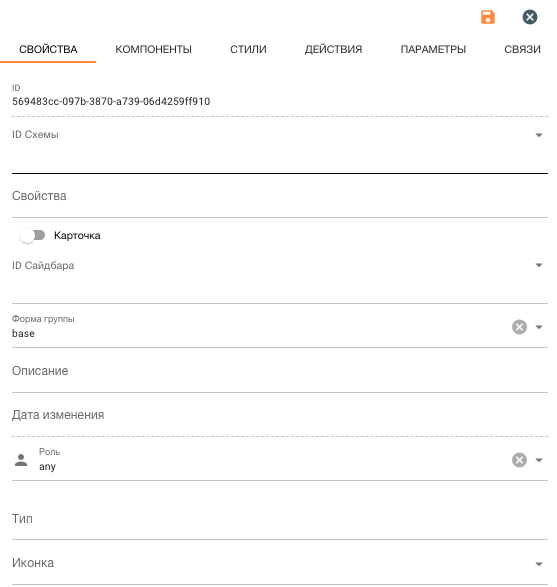The image size is (557, 587).
Task: Open the Стили tab
Action: (248, 49)
